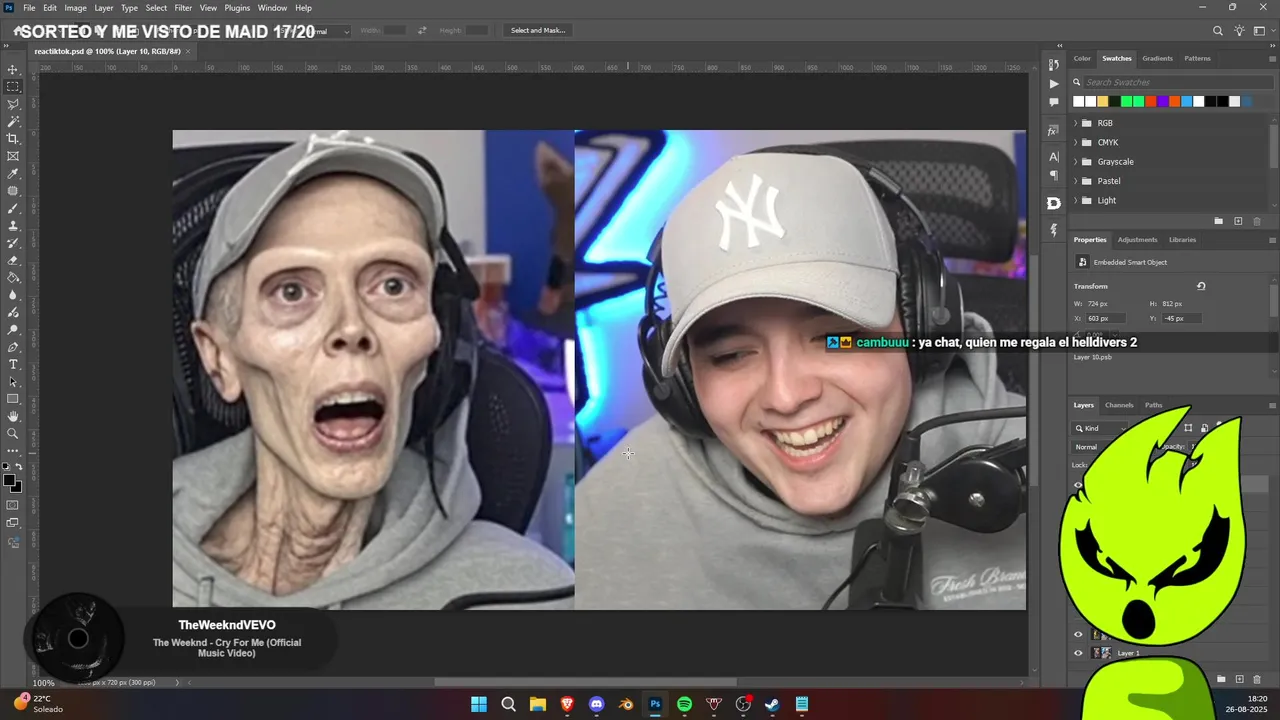
Task: Create a new layer in Layers panel
Action: pos(1239,679)
